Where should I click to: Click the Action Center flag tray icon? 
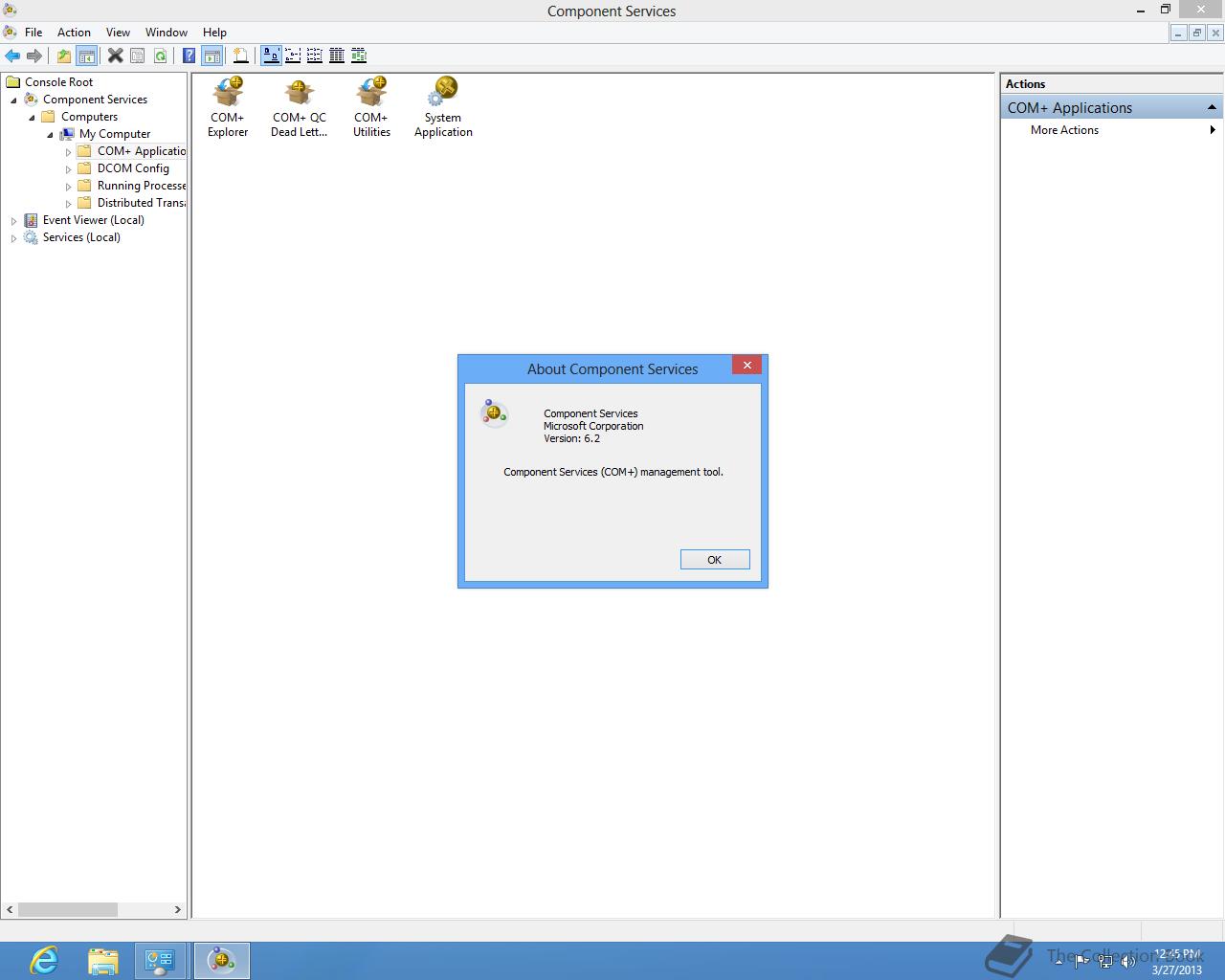pos(1081,962)
